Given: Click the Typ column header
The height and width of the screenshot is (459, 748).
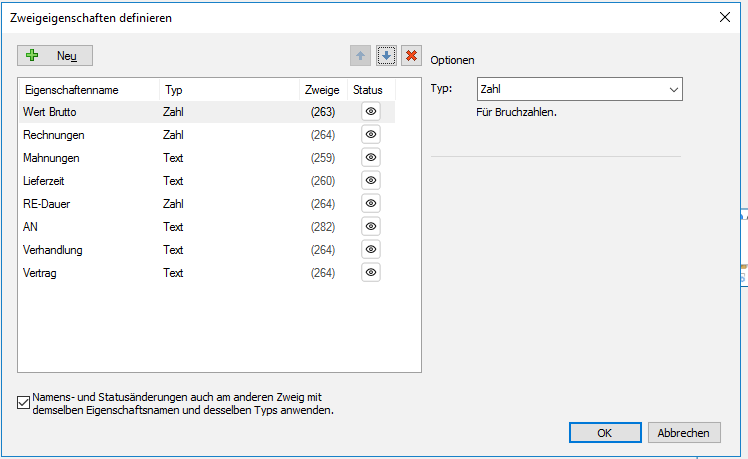Looking at the screenshot, I should click(228, 90).
